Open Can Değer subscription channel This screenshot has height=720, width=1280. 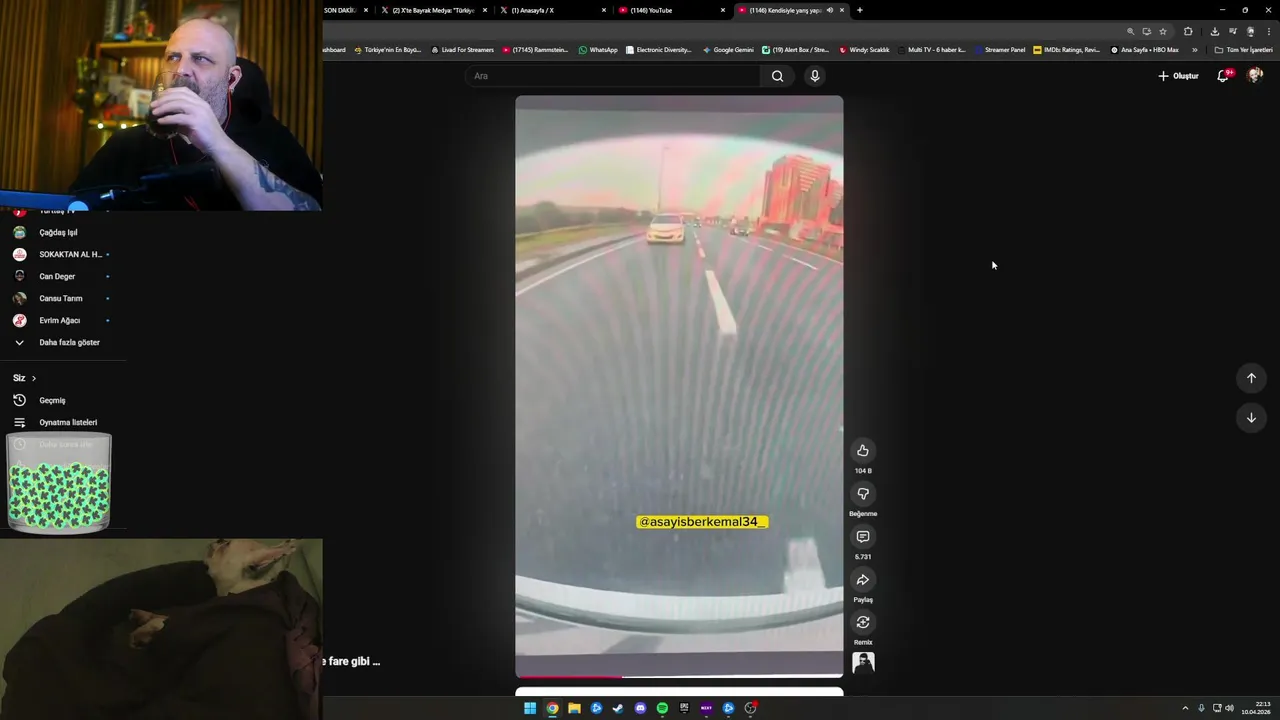(x=62, y=276)
